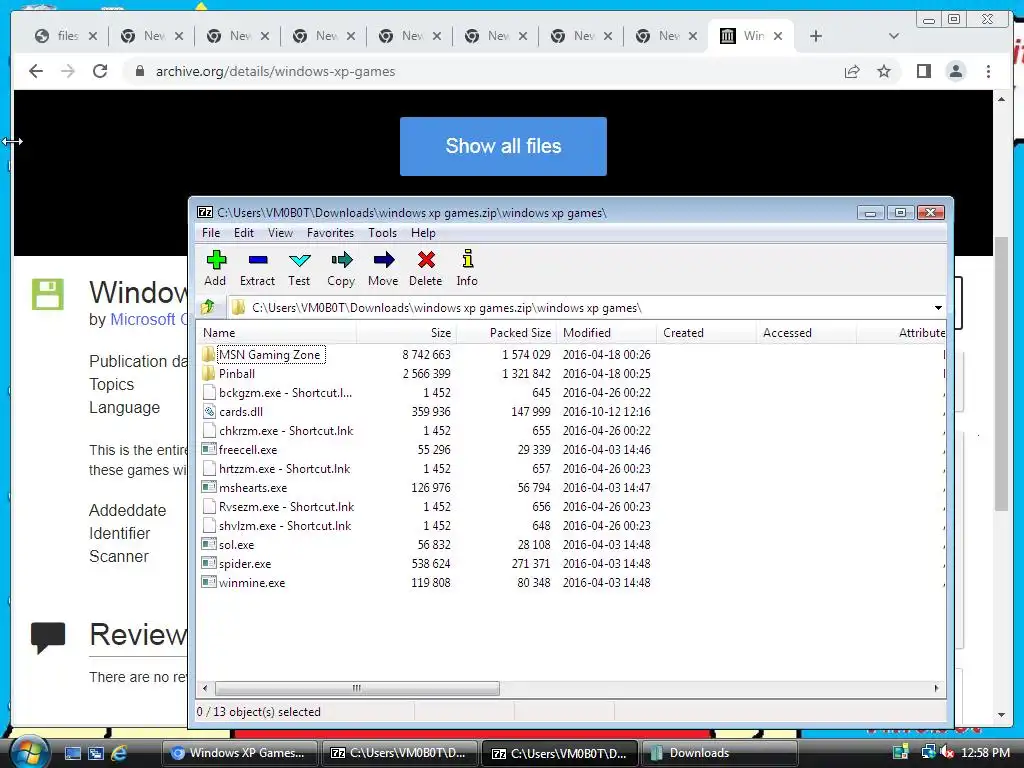Sort by the Name column header

point(276,333)
